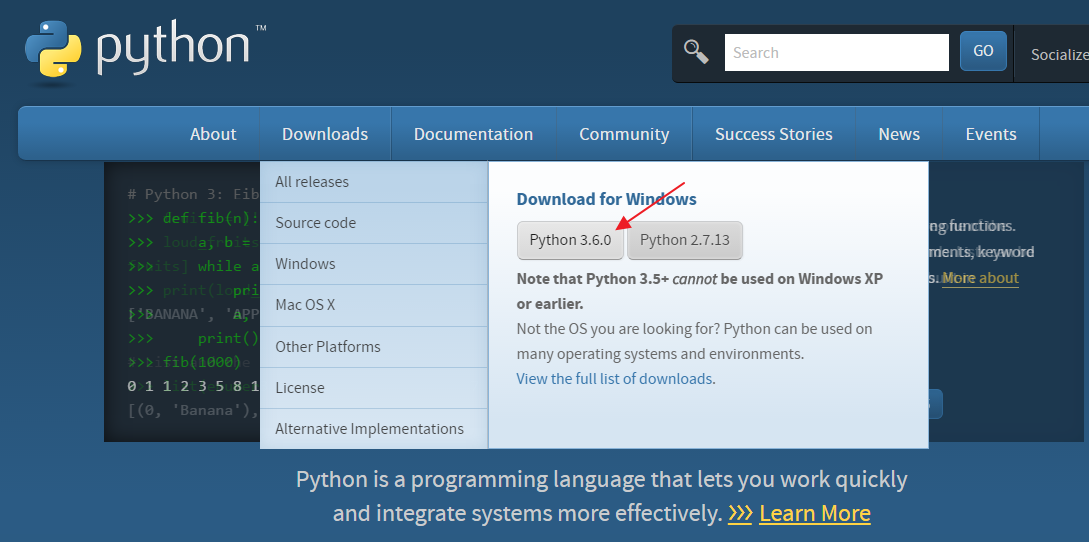Click the search magnifier icon
1089x542 pixels.
[696, 52]
